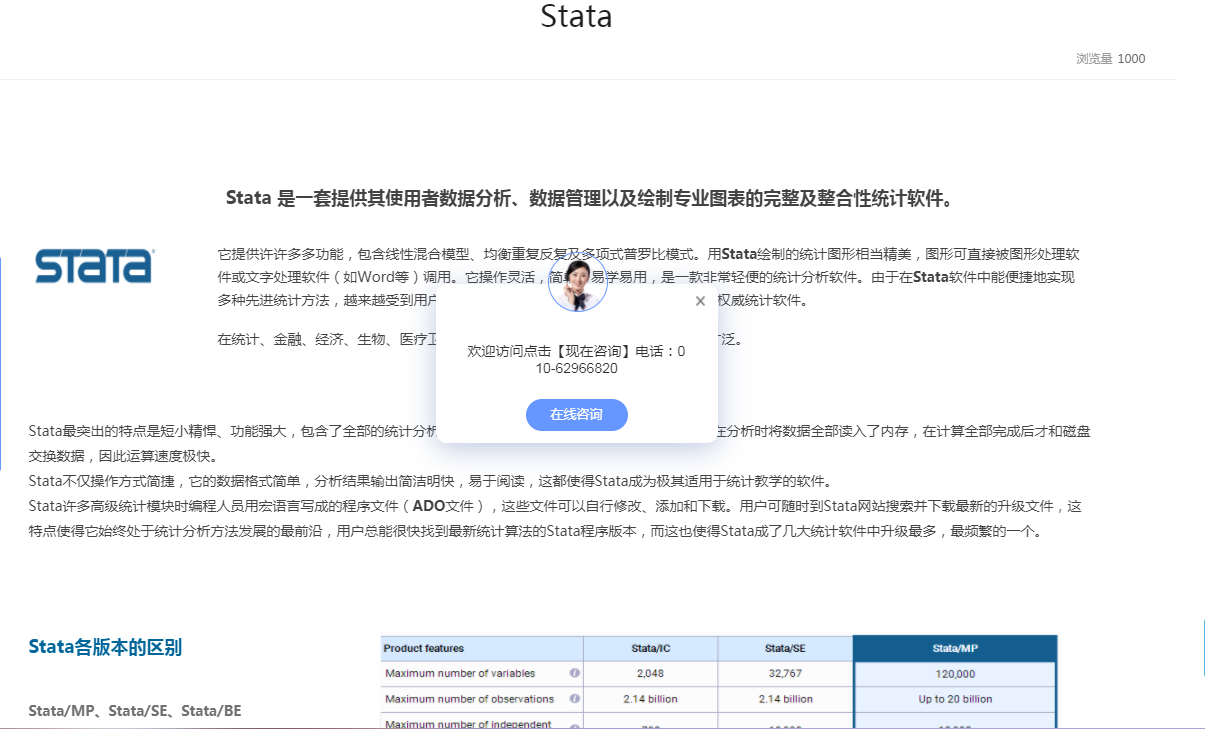Click the 2,048 cell in the table
Image resolution: width=1205 pixels, height=729 pixels.
(650, 674)
